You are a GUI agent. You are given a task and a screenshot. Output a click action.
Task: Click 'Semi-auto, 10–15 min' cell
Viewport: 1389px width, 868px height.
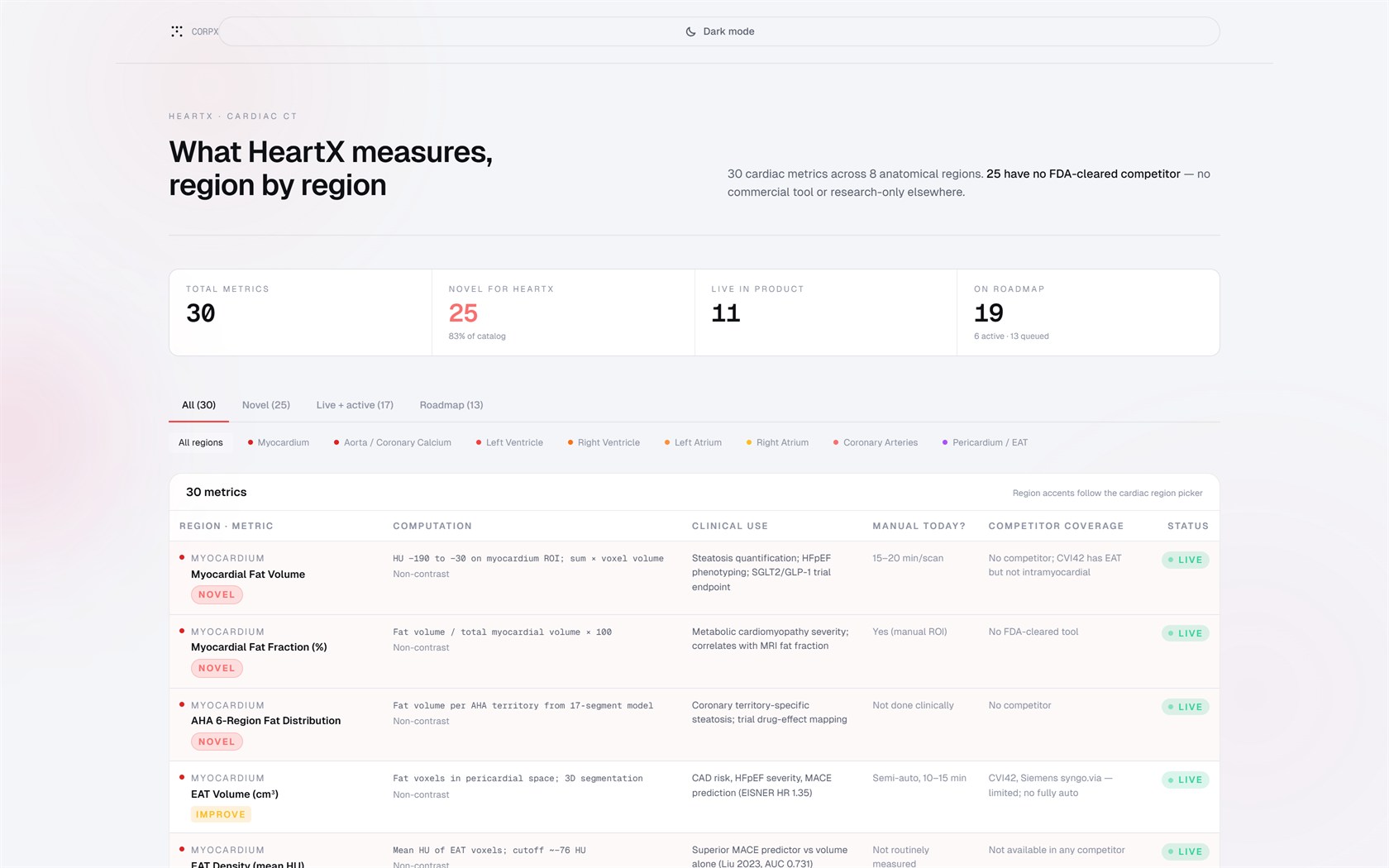(x=919, y=778)
